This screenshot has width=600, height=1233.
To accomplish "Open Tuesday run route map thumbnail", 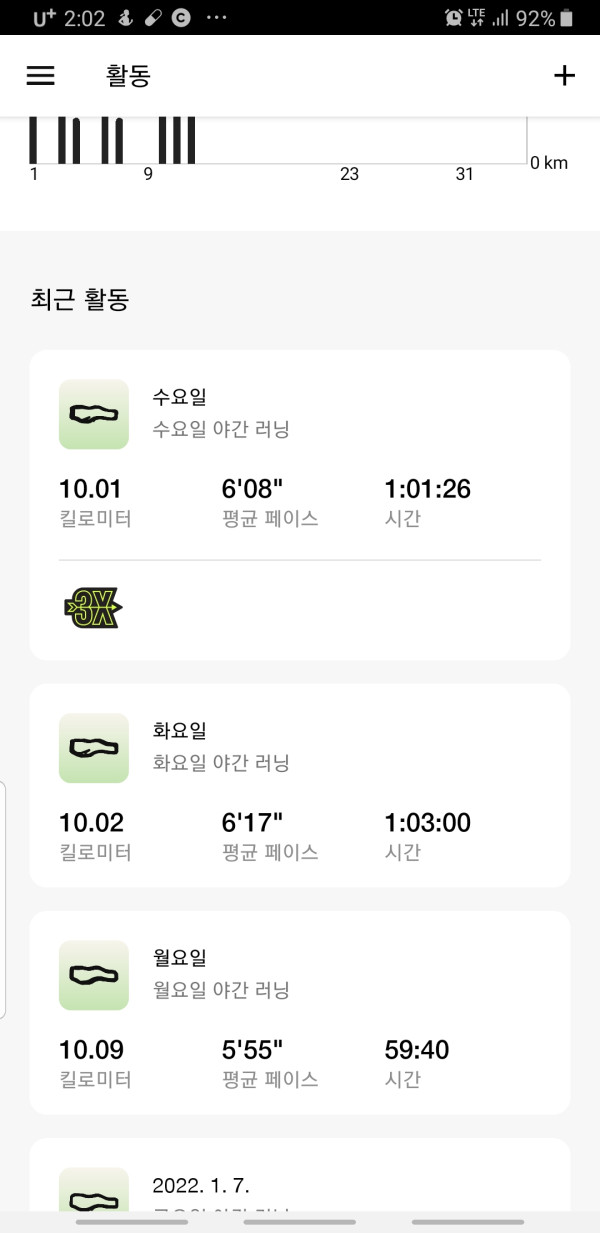I will tap(94, 748).
